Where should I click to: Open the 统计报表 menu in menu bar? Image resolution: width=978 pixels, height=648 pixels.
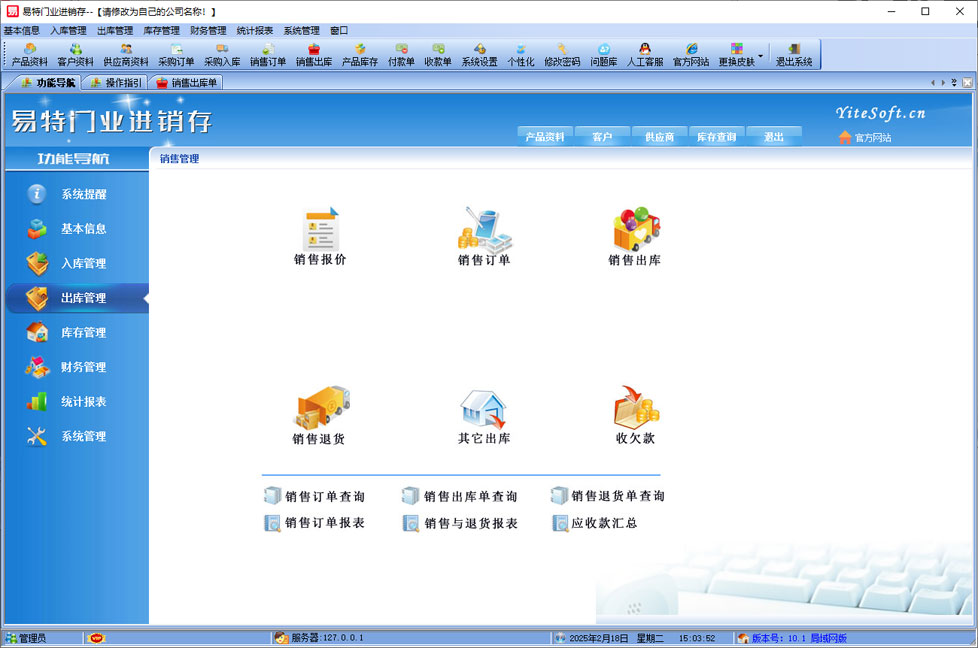tap(255, 31)
